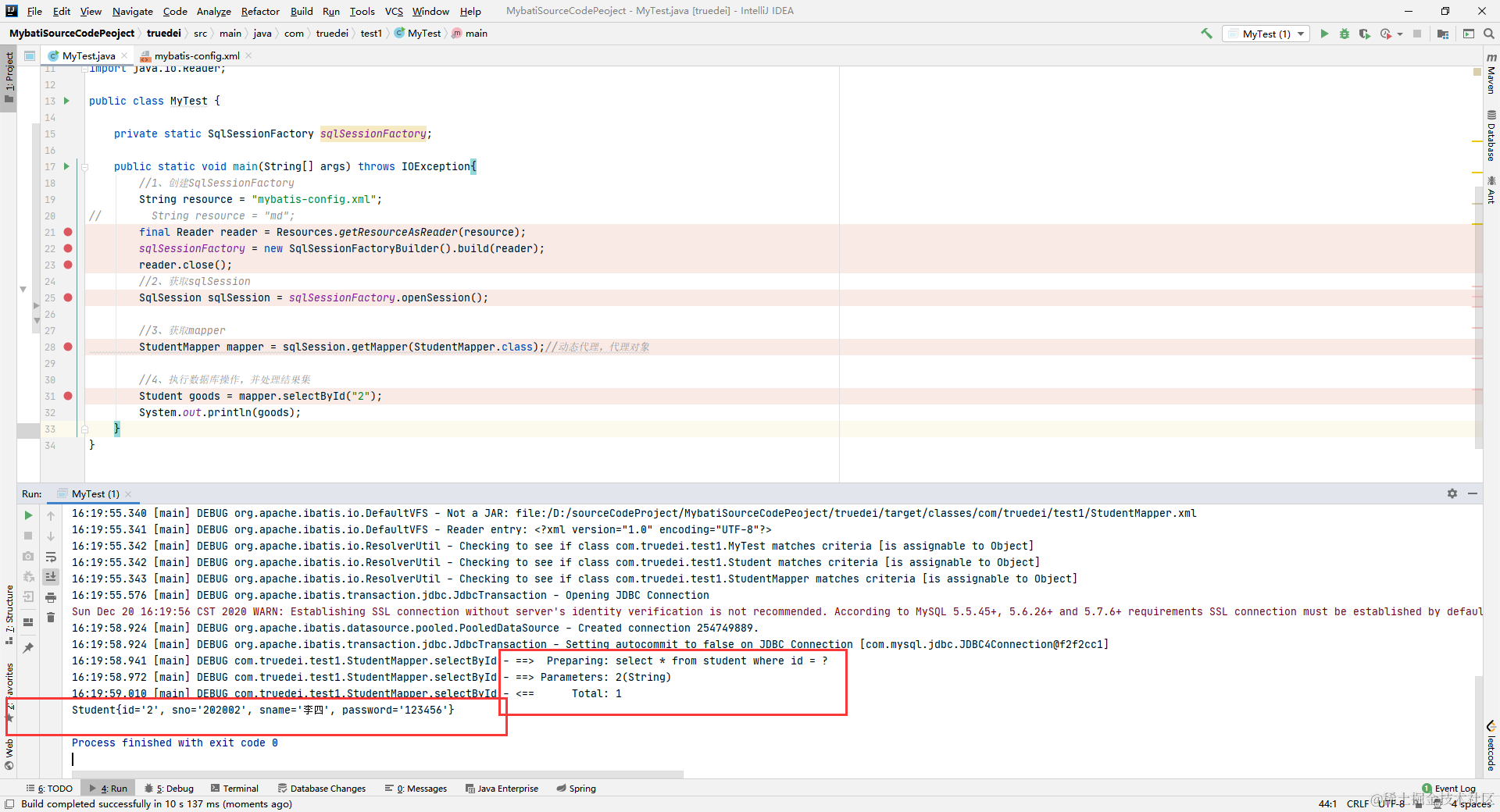
Task: Open the Maven tool window
Action: 1491,73
